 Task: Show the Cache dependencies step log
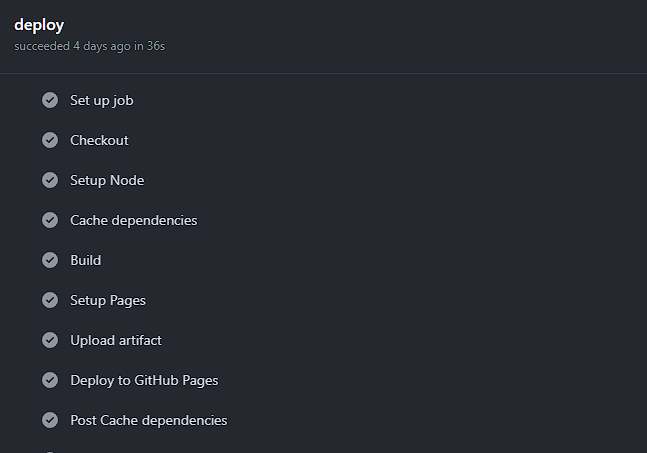coord(133,220)
